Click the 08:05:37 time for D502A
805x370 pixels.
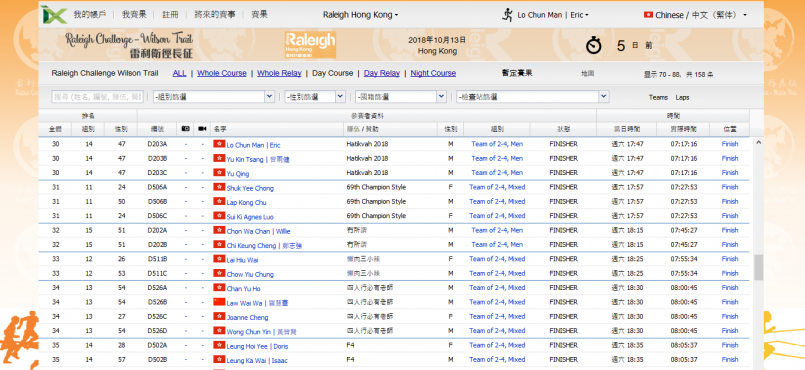pos(684,345)
